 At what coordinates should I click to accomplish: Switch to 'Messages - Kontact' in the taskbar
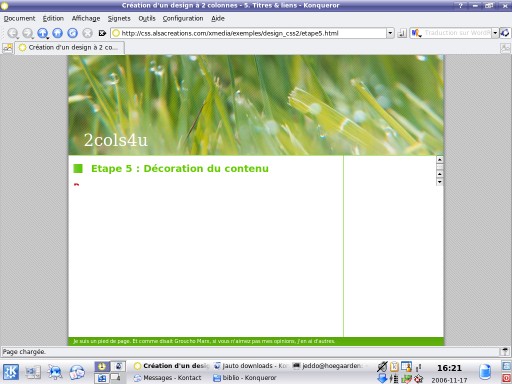click(x=168, y=378)
